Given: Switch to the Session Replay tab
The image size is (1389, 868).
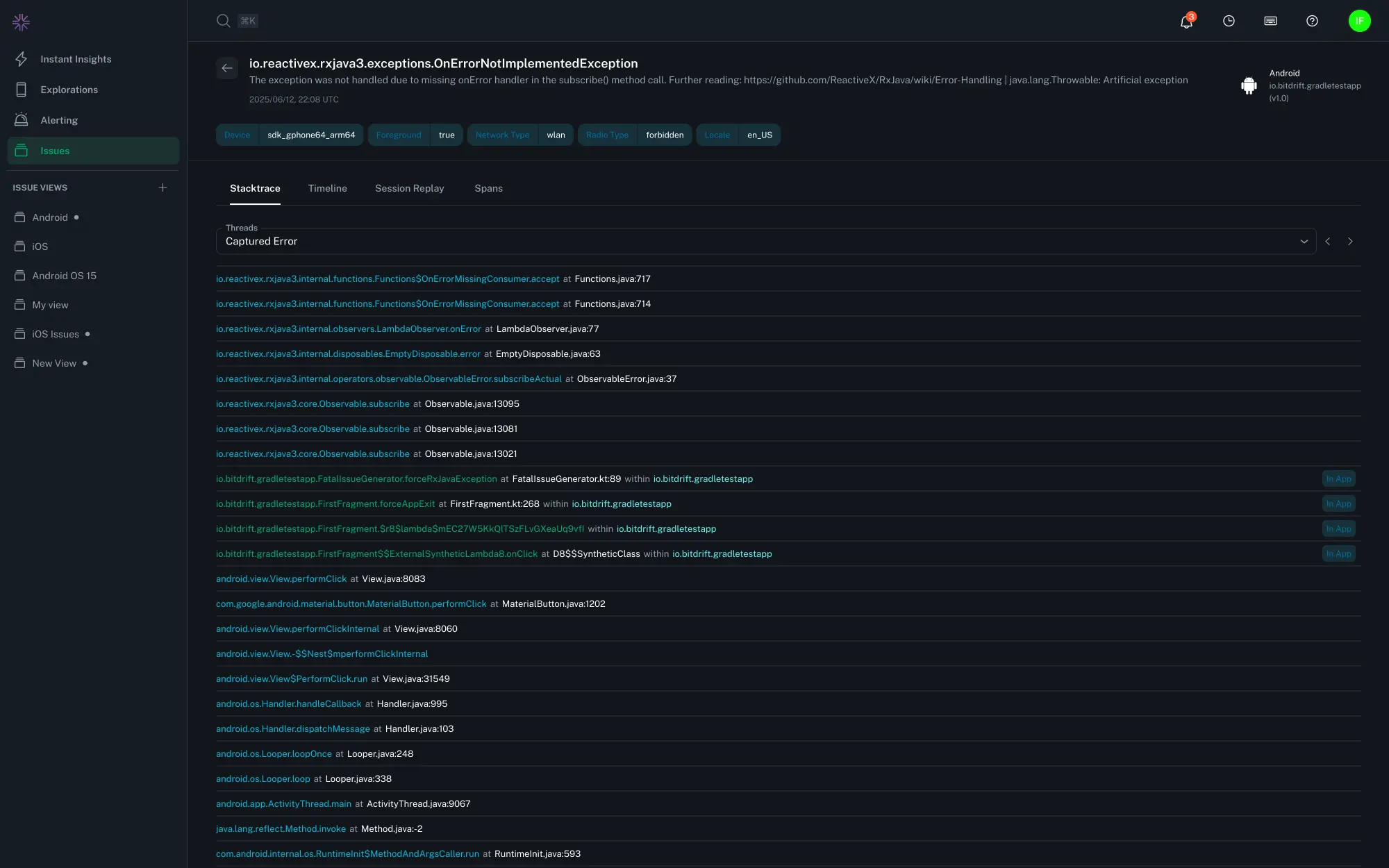Looking at the screenshot, I should coord(410,188).
